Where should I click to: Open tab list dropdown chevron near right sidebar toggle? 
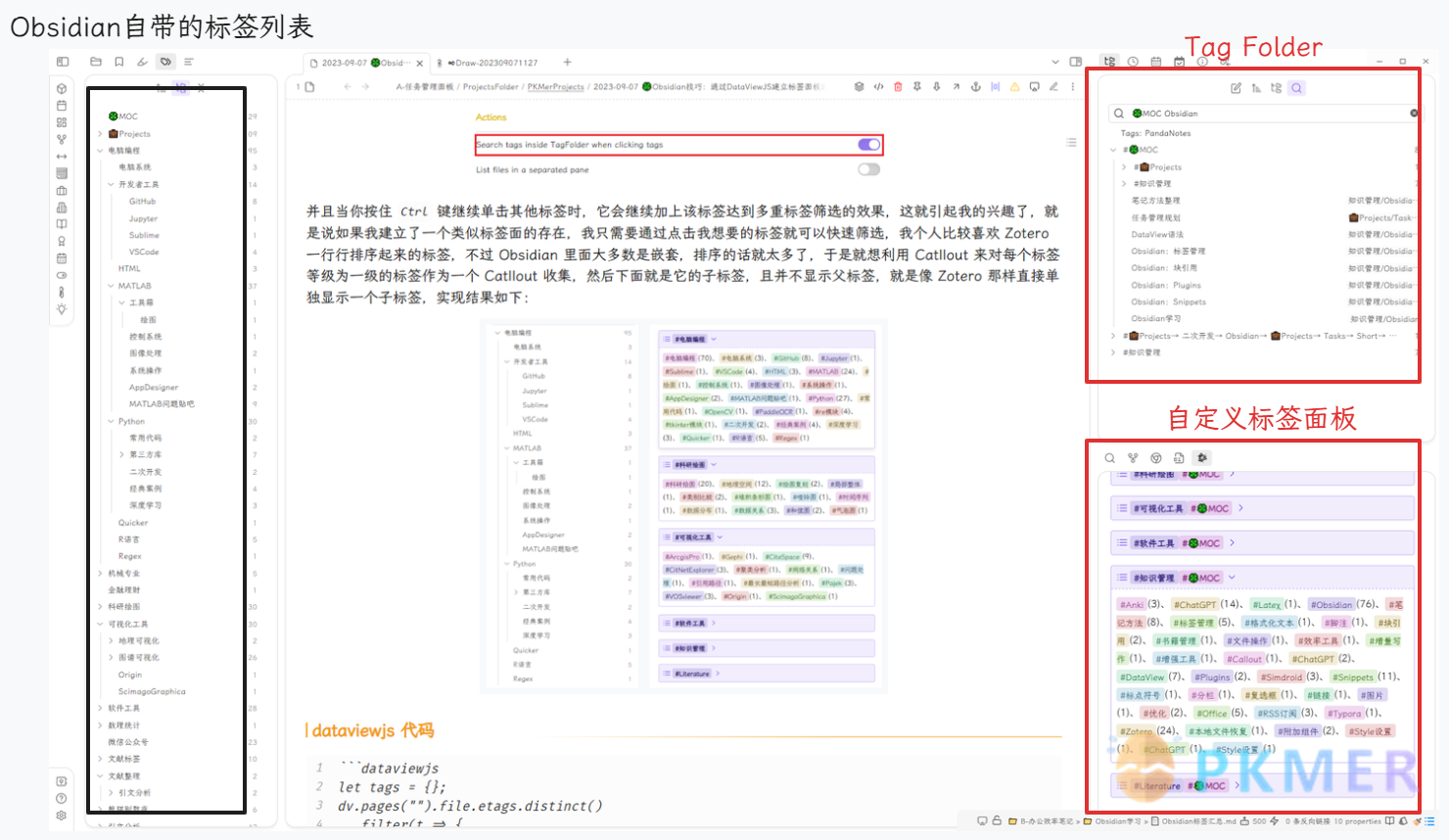[x=1054, y=62]
